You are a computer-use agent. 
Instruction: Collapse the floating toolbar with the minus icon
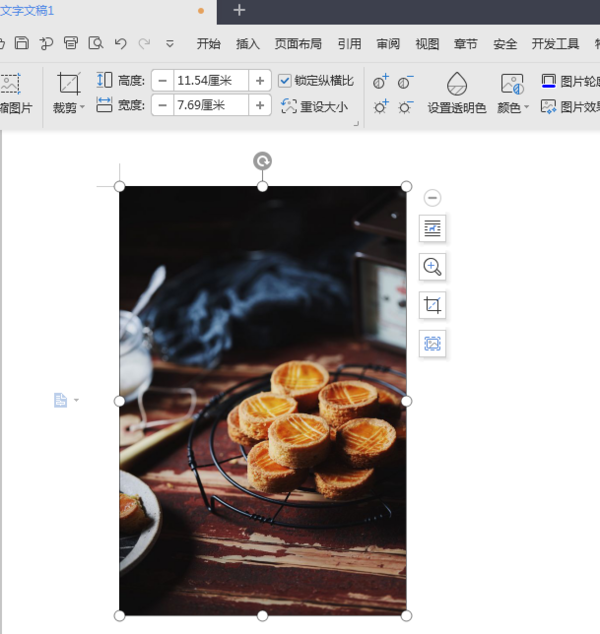432,198
